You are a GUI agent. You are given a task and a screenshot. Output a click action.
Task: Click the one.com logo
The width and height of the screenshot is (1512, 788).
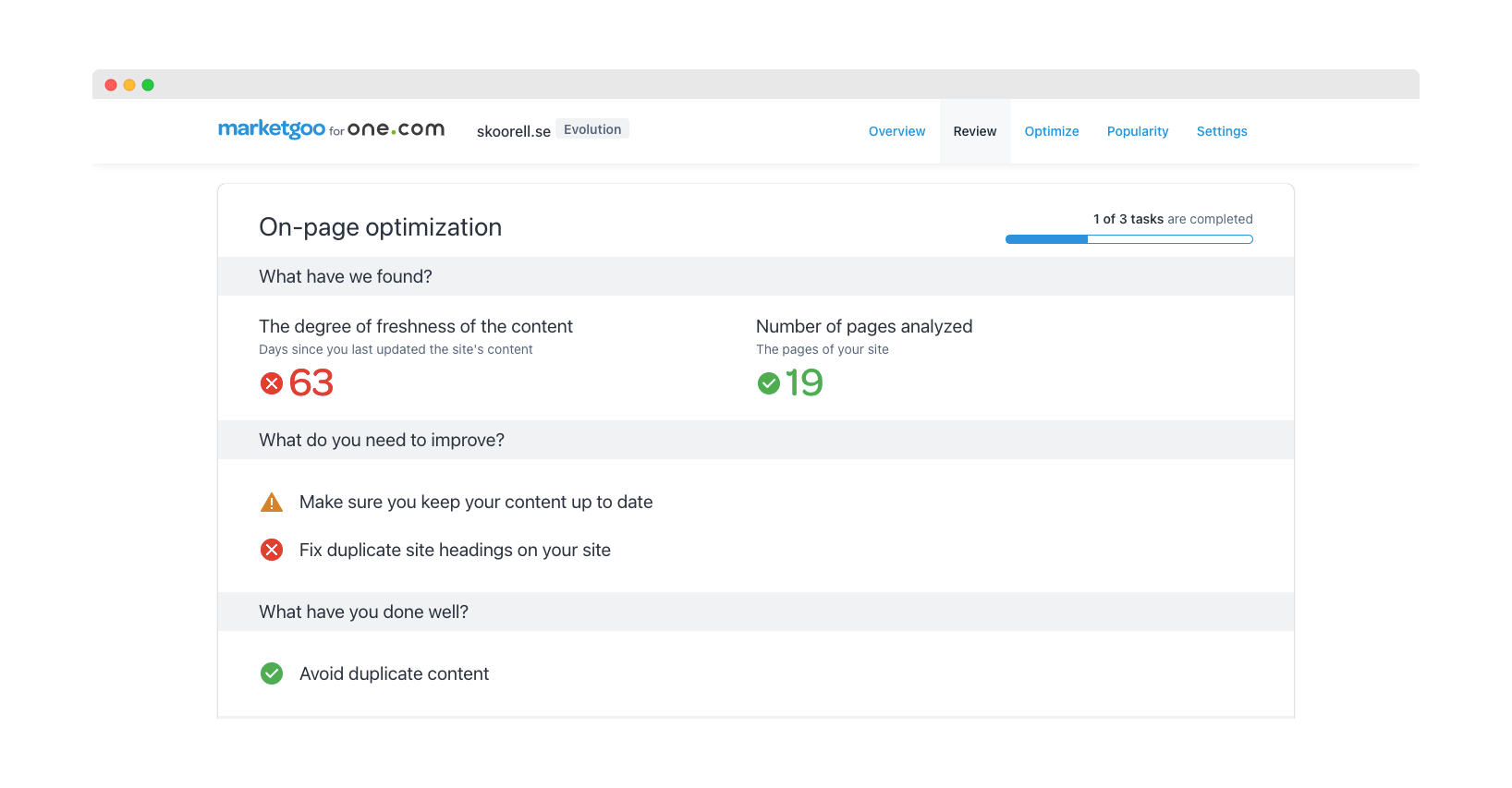pyautogui.click(x=396, y=129)
